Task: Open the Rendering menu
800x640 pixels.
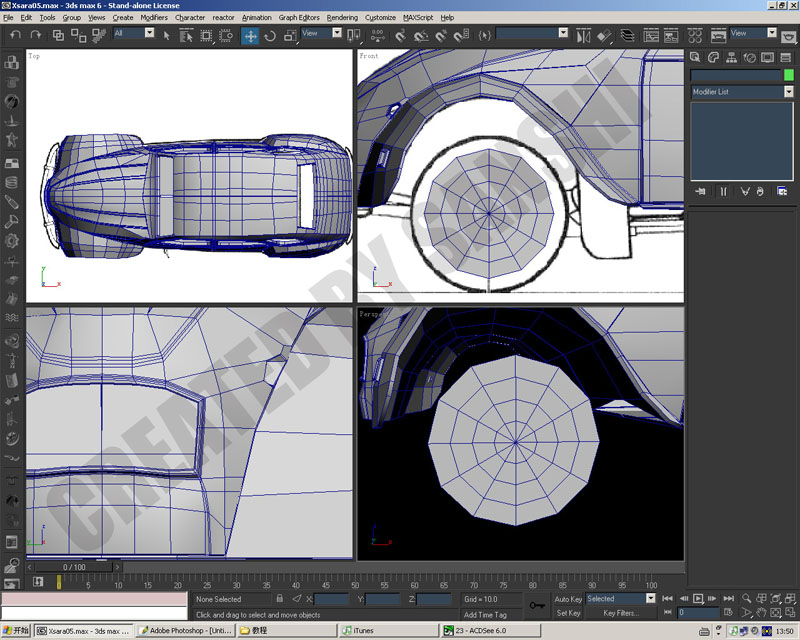Action: pyautogui.click(x=342, y=17)
